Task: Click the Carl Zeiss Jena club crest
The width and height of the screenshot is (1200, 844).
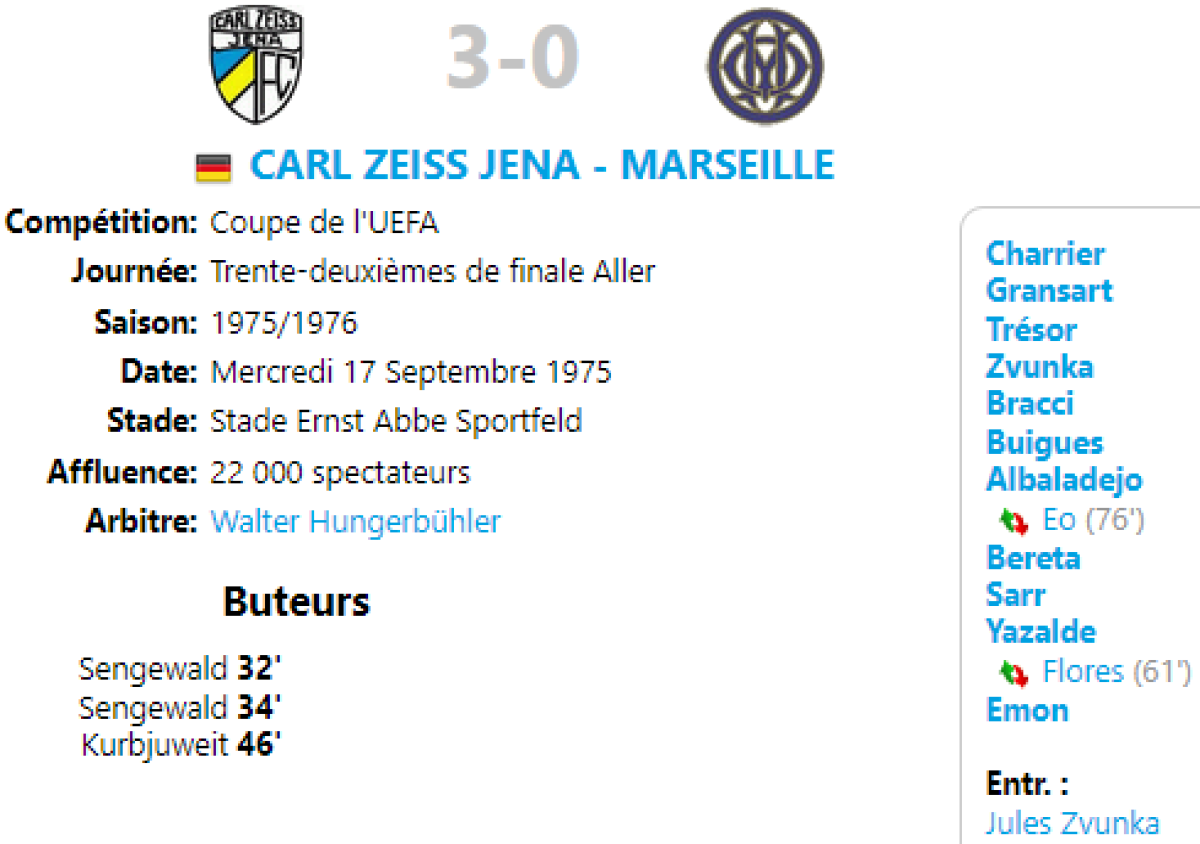Action: [x=256, y=66]
